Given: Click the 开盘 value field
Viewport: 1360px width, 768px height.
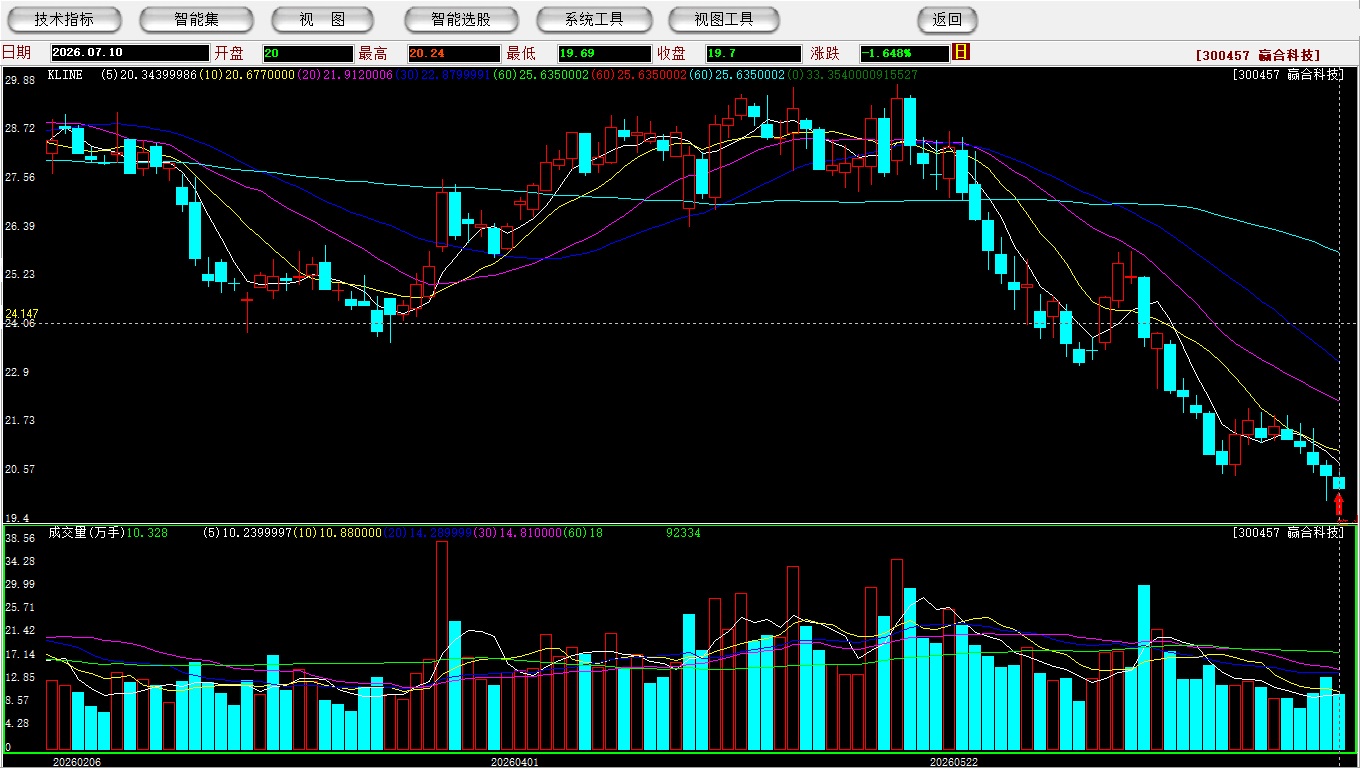Looking at the screenshot, I should [x=308, y=53].
